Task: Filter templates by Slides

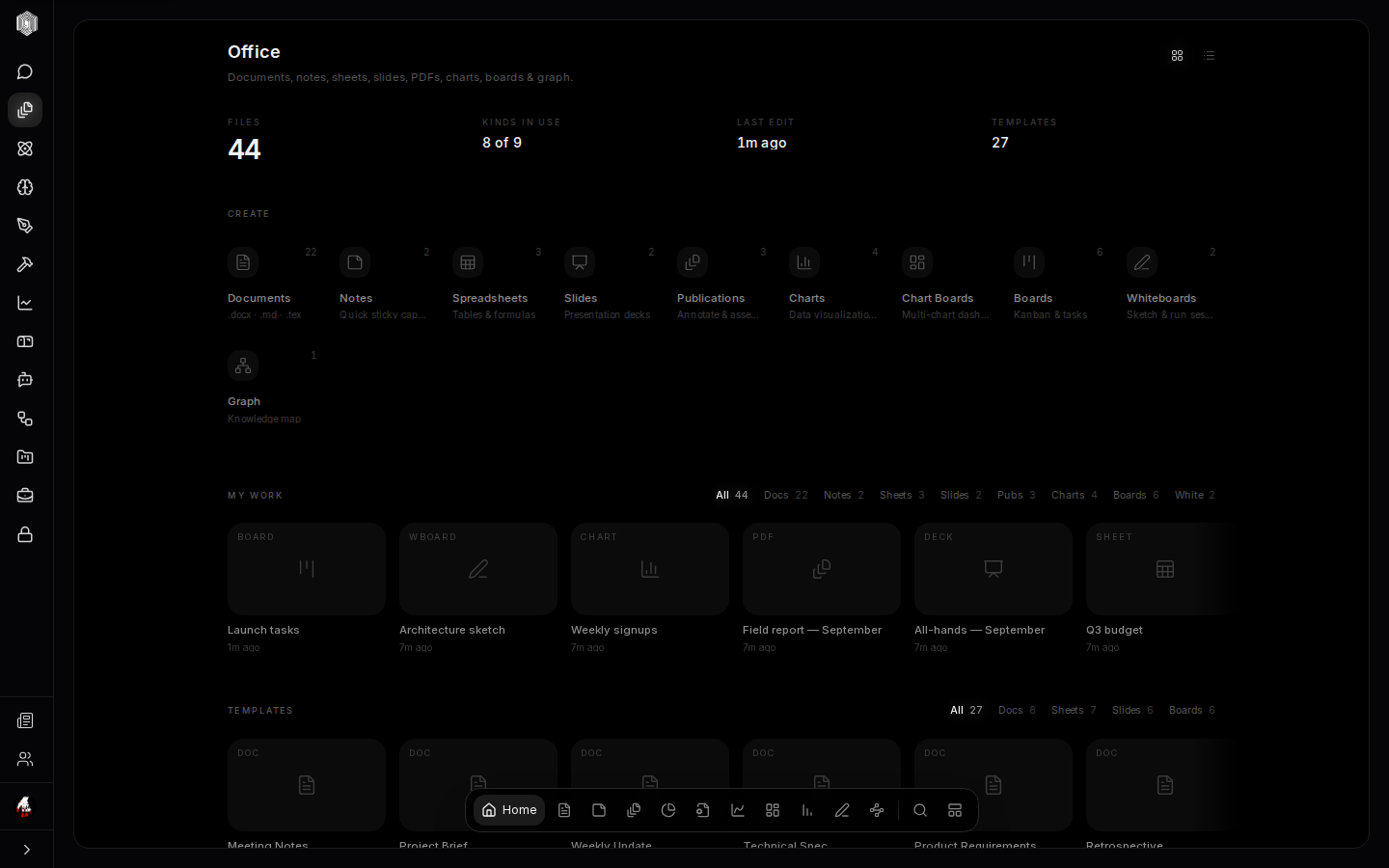Action: click(x=1132, y=710)
